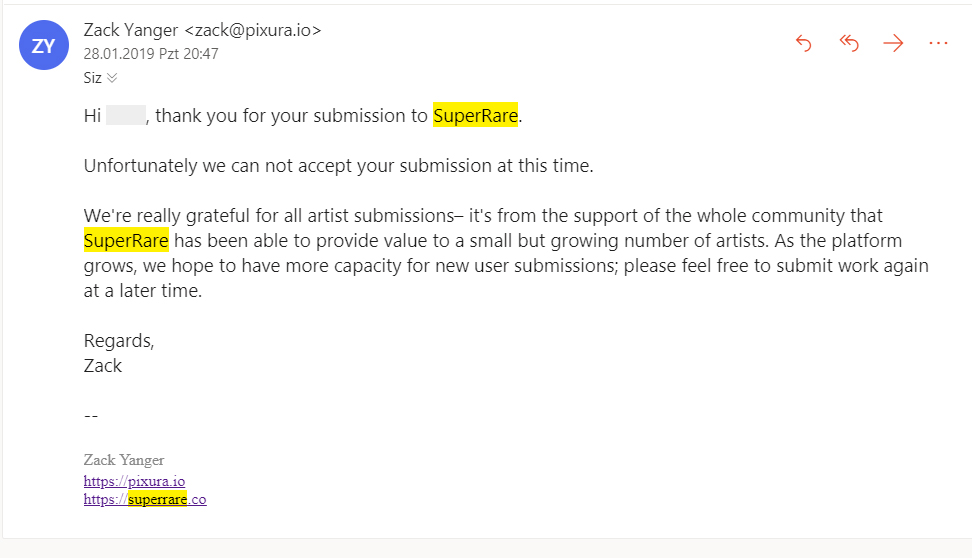Click highlighted SuperRare starting the paragraph's second line
Image resolution: width=972 pixels, height=558 pixels.
[x=126, y=241]
